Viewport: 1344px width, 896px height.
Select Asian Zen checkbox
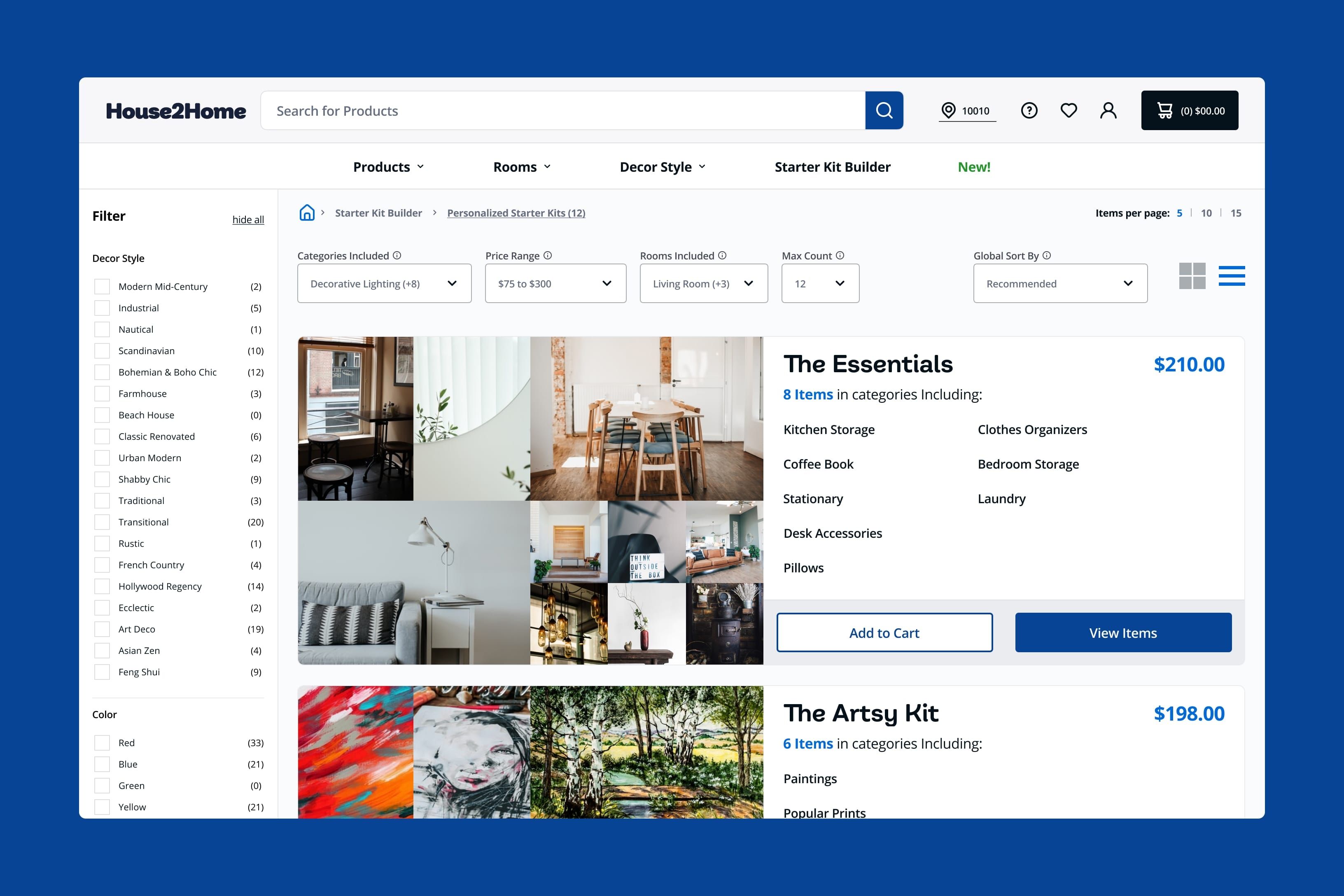[x=102, y=651]
